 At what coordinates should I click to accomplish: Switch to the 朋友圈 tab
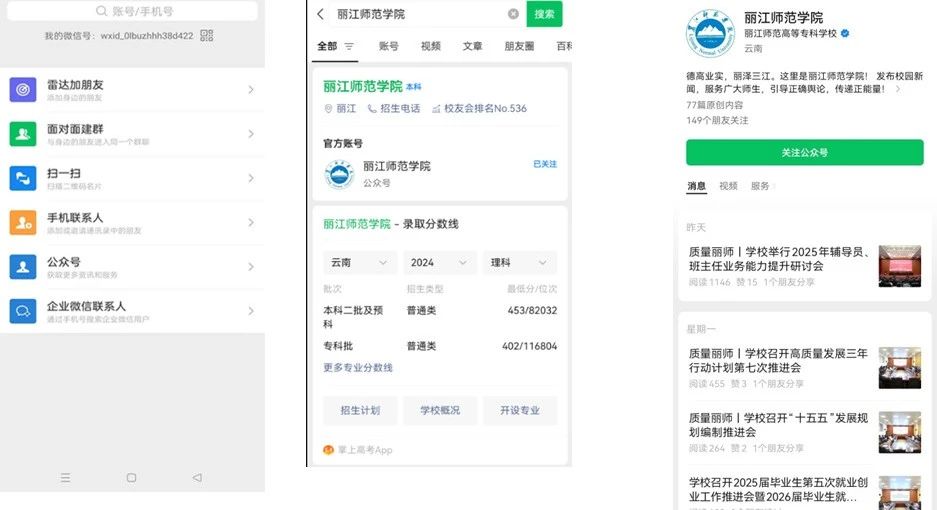coord(519,46)
